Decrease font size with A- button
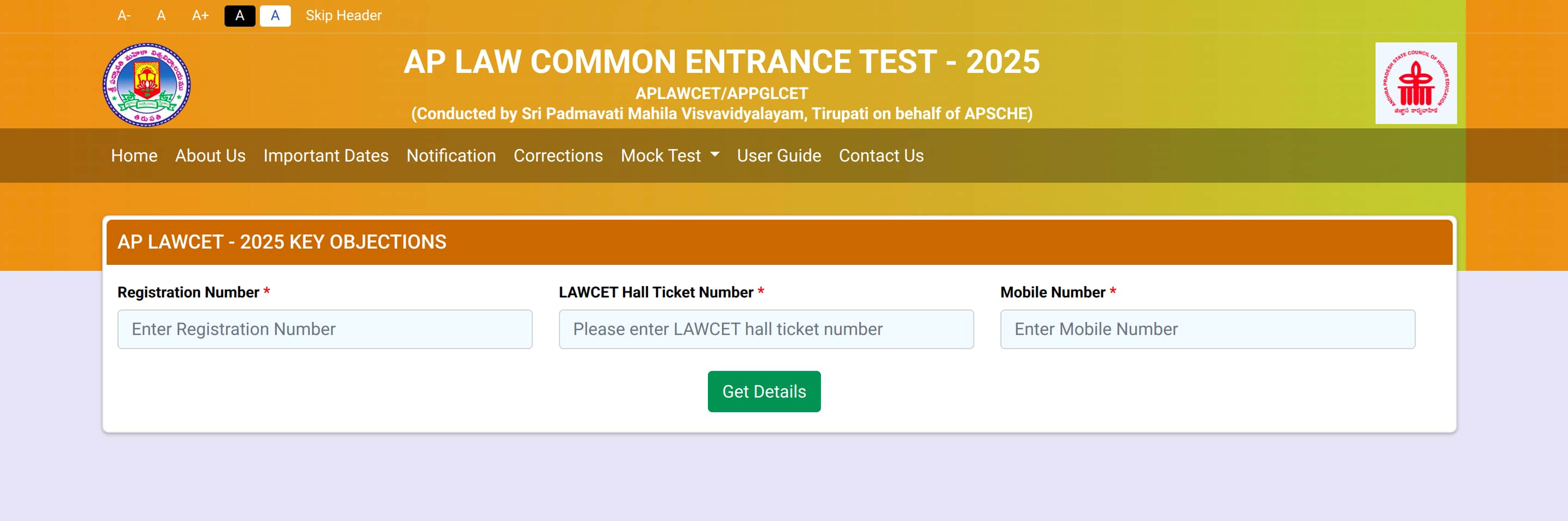This screenshot has width=1568, height=521. click(124, 16)
